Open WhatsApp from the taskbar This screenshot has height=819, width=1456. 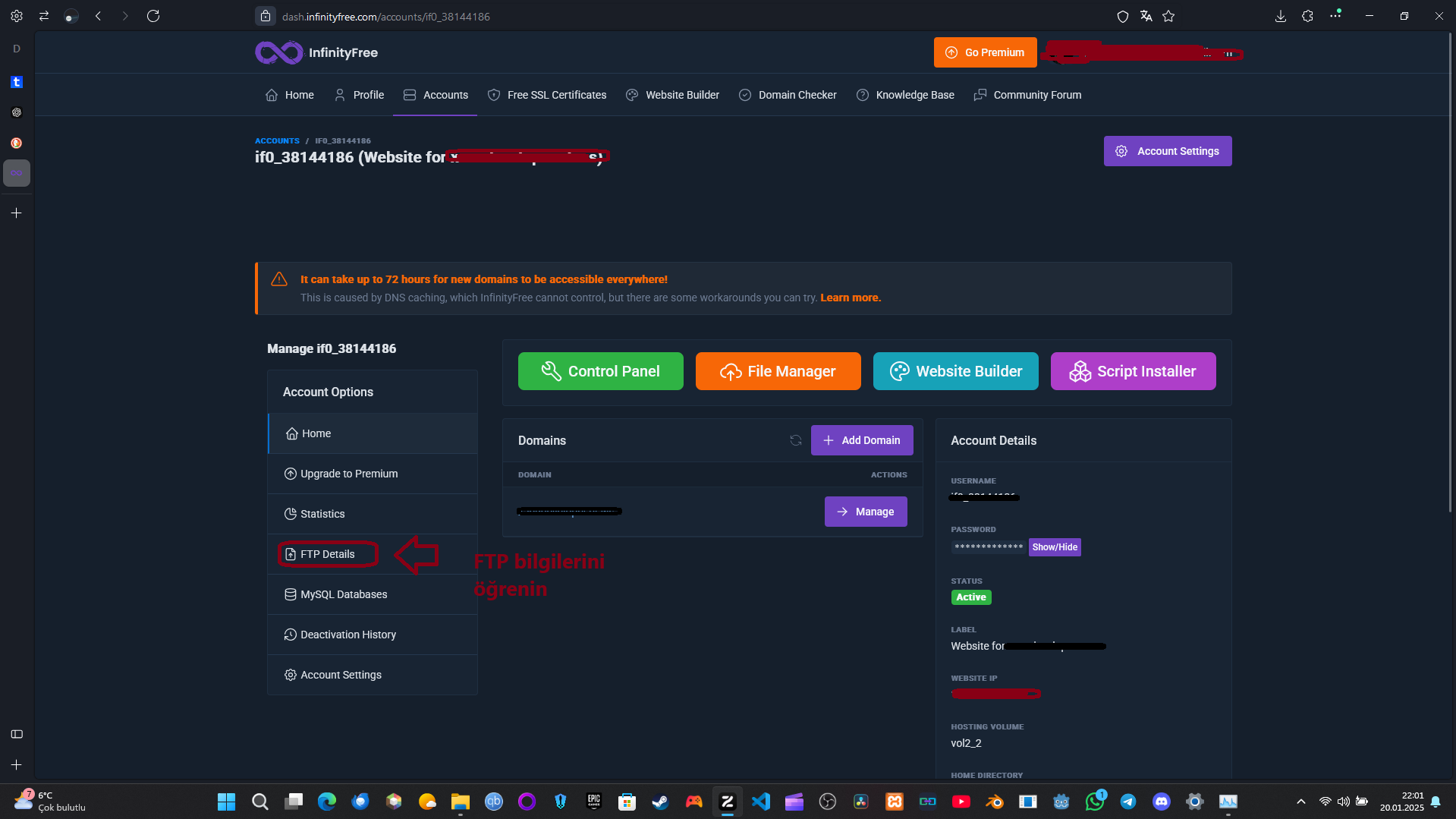[x=1095, y=802]
